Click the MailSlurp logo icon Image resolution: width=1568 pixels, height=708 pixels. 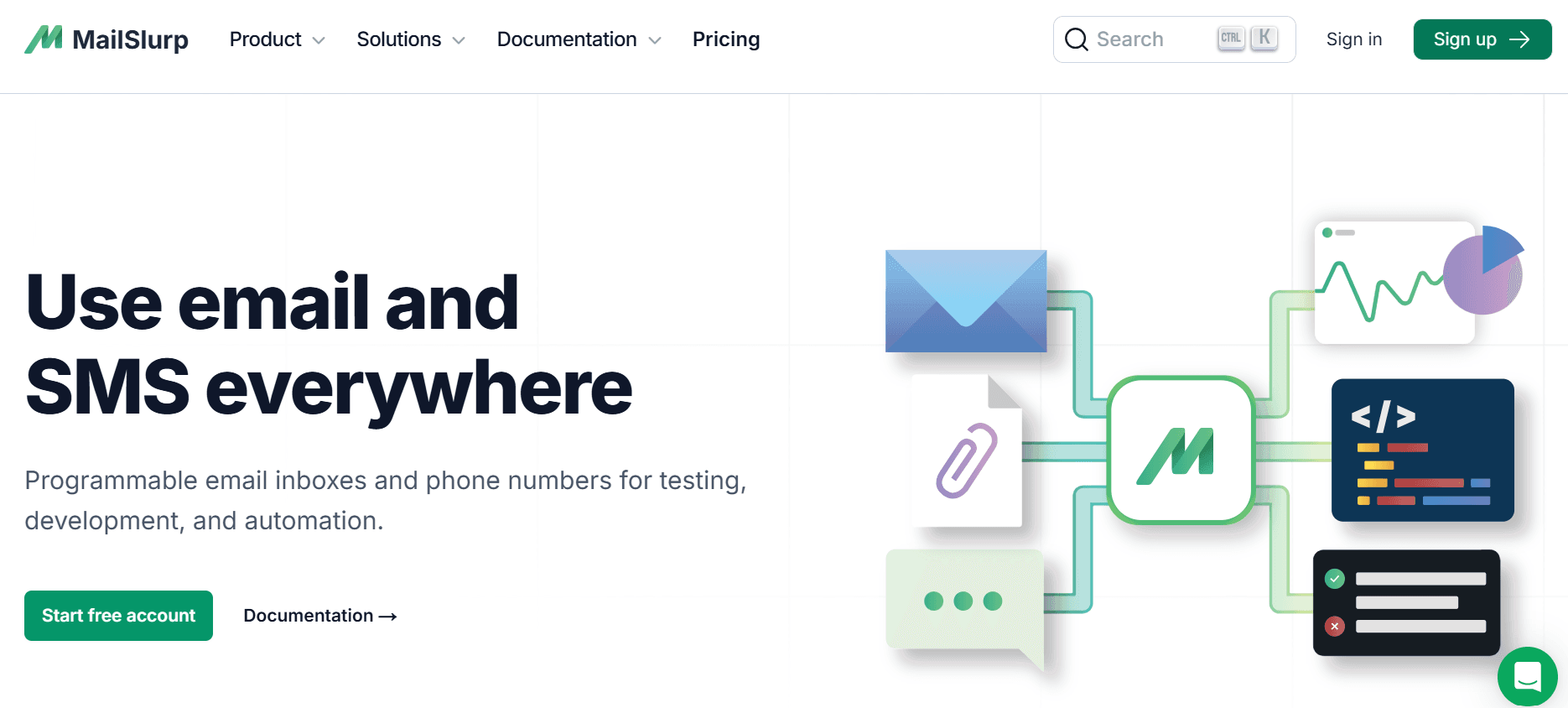44,39
